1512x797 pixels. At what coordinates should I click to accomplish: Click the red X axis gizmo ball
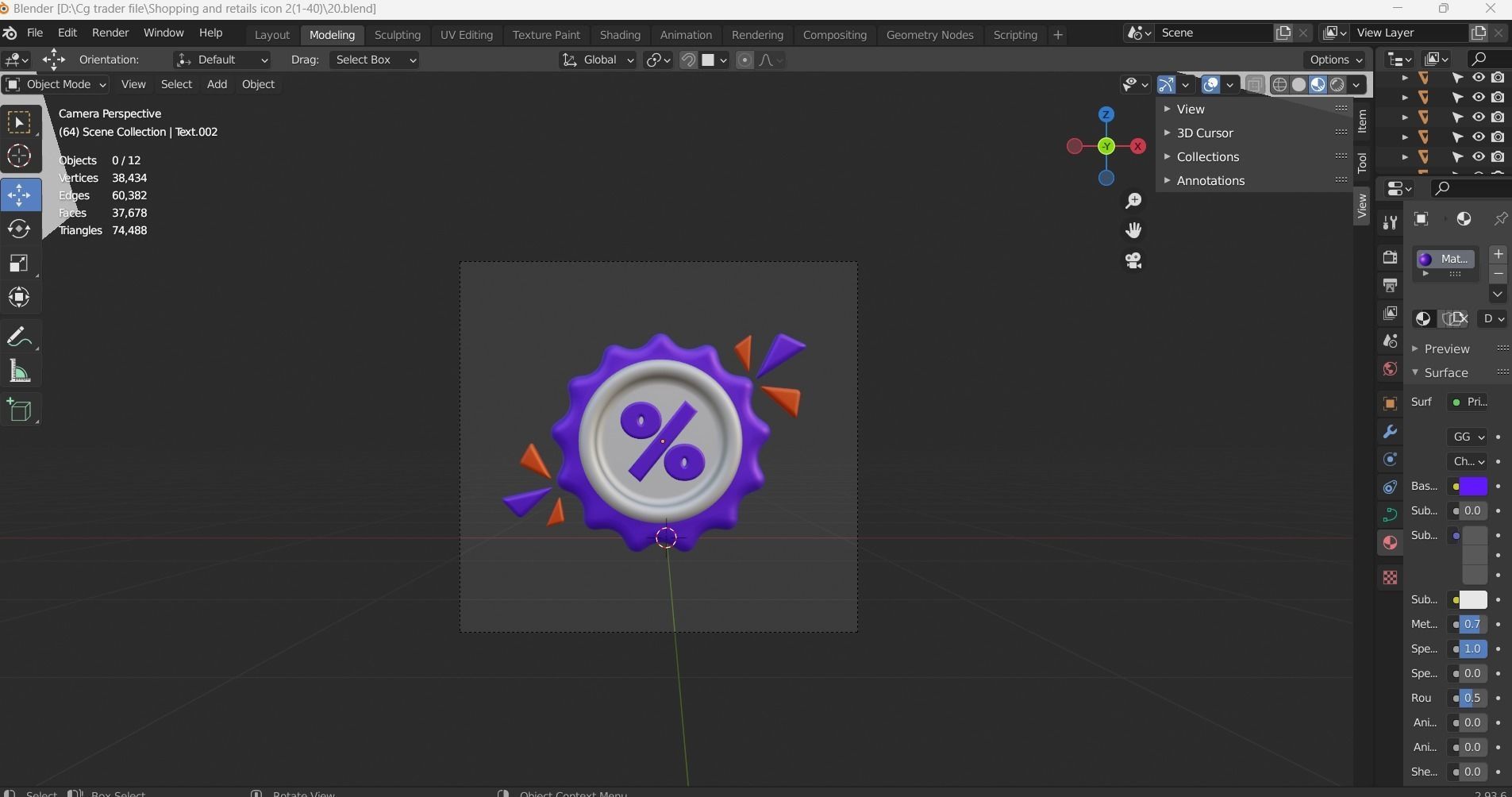tap(1138, 146)
